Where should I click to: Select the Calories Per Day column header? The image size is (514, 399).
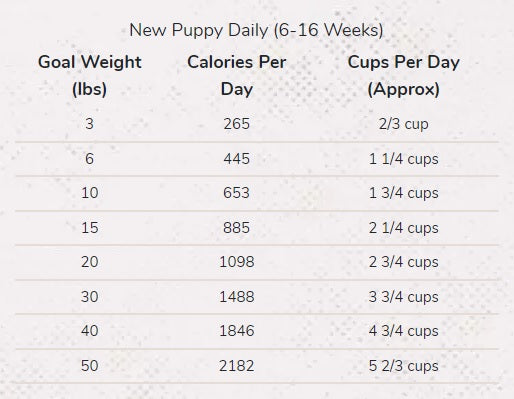237,76
